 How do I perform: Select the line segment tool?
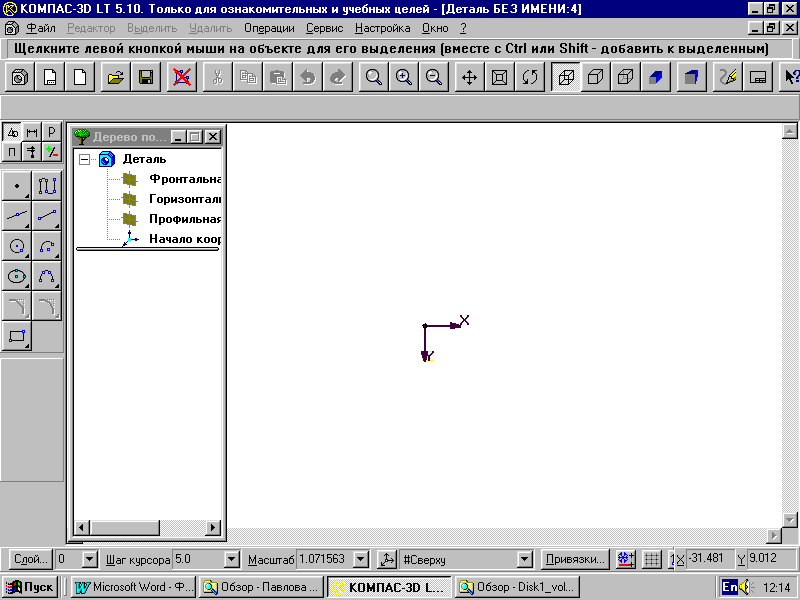point(47,216)
